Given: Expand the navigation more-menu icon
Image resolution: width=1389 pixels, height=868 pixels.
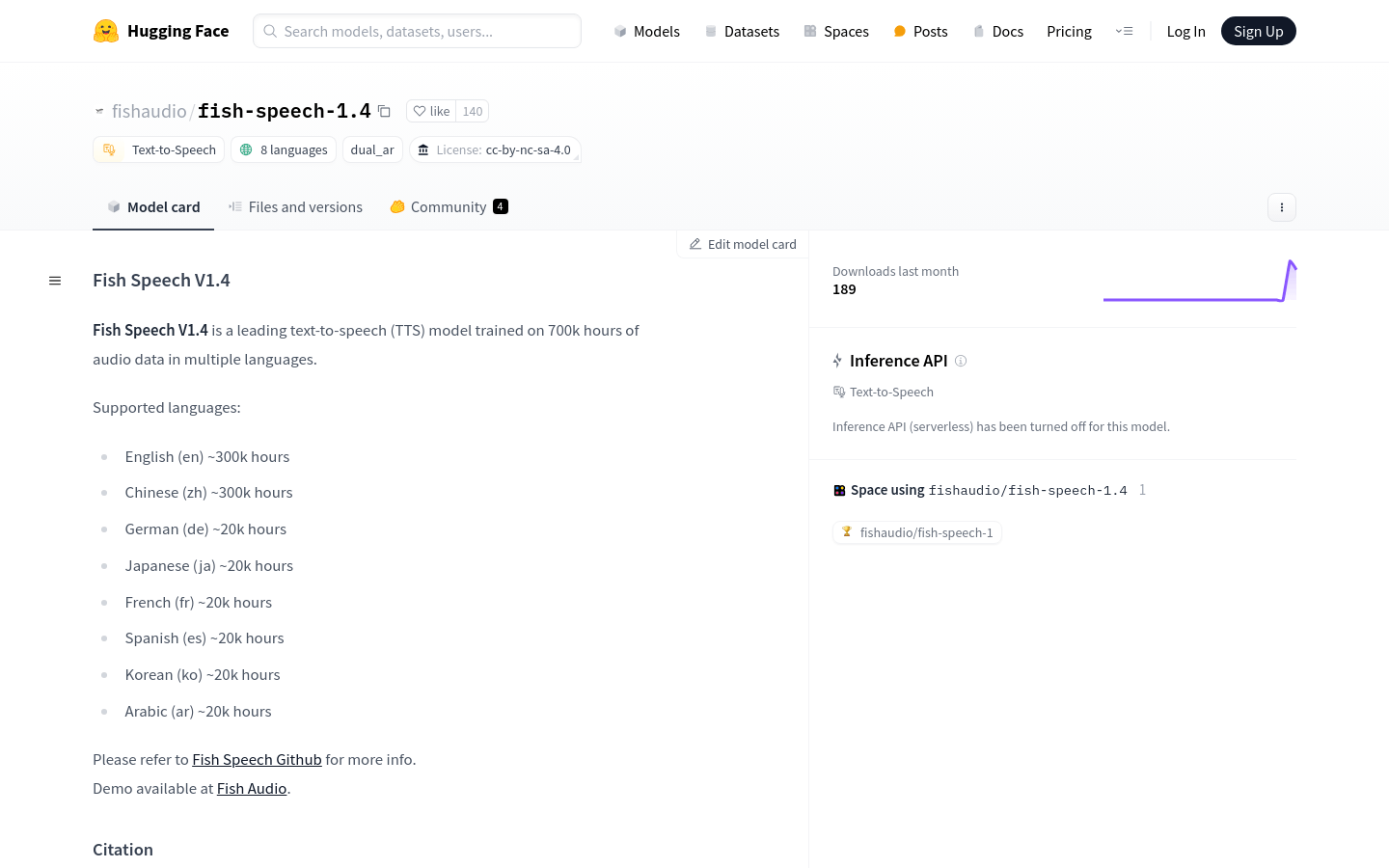Looking at the screenshot, I should click(x=1124, y=31).
